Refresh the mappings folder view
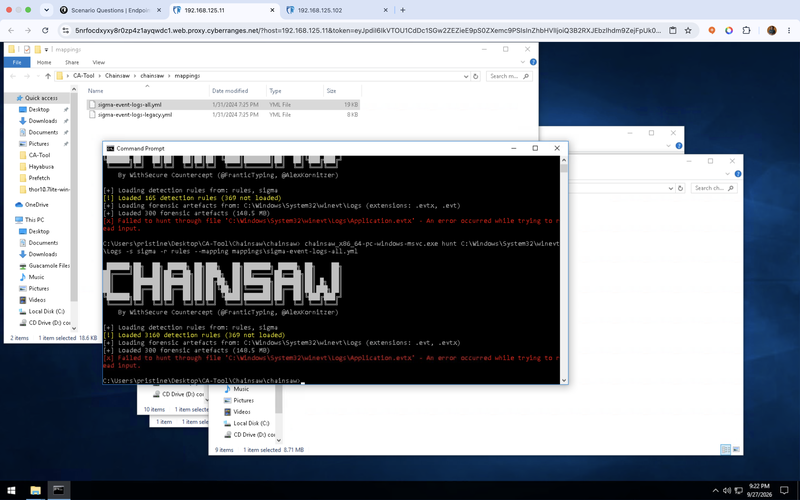This screenshot has width=800, height=500. [x=476, y=76]
